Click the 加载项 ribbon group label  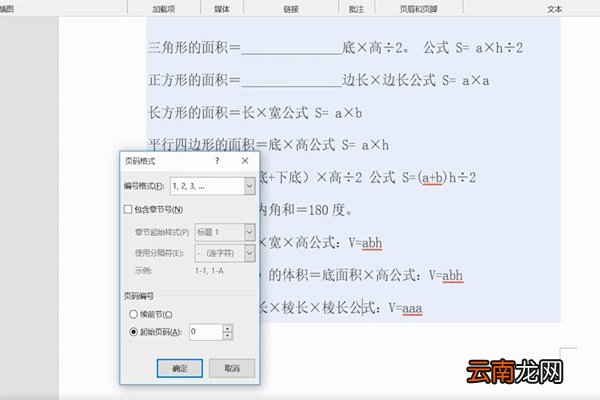point(163,9)
